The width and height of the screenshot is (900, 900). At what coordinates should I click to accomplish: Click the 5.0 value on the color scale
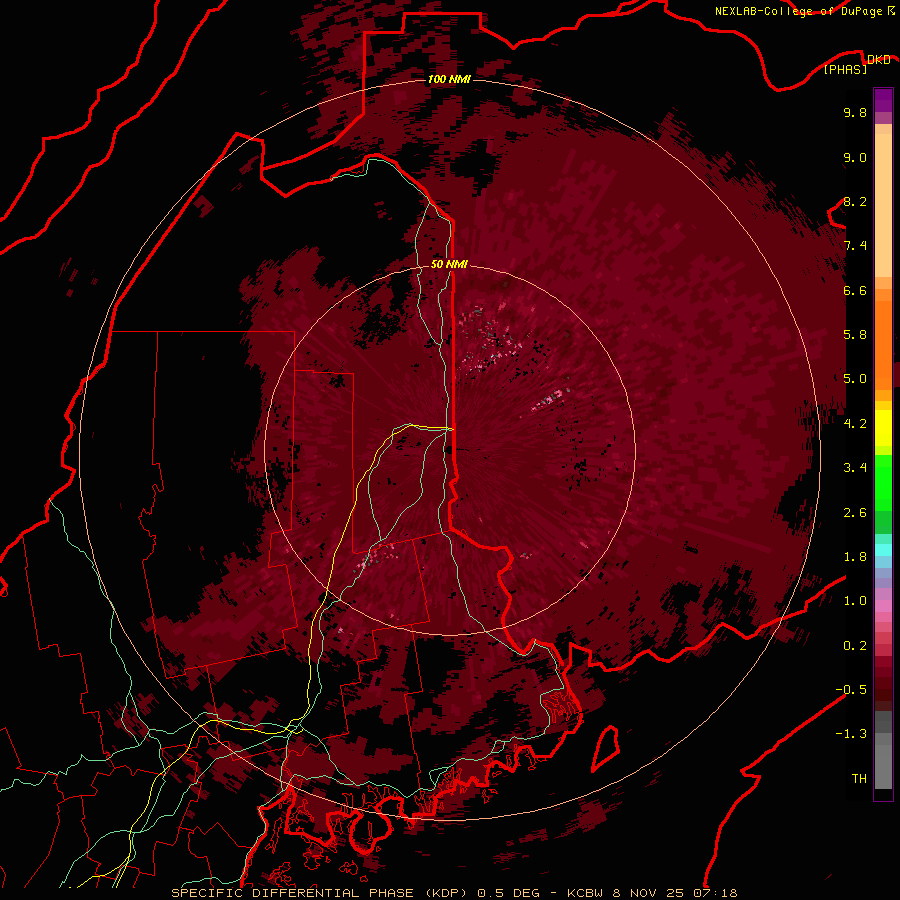(x=855, y=379)
